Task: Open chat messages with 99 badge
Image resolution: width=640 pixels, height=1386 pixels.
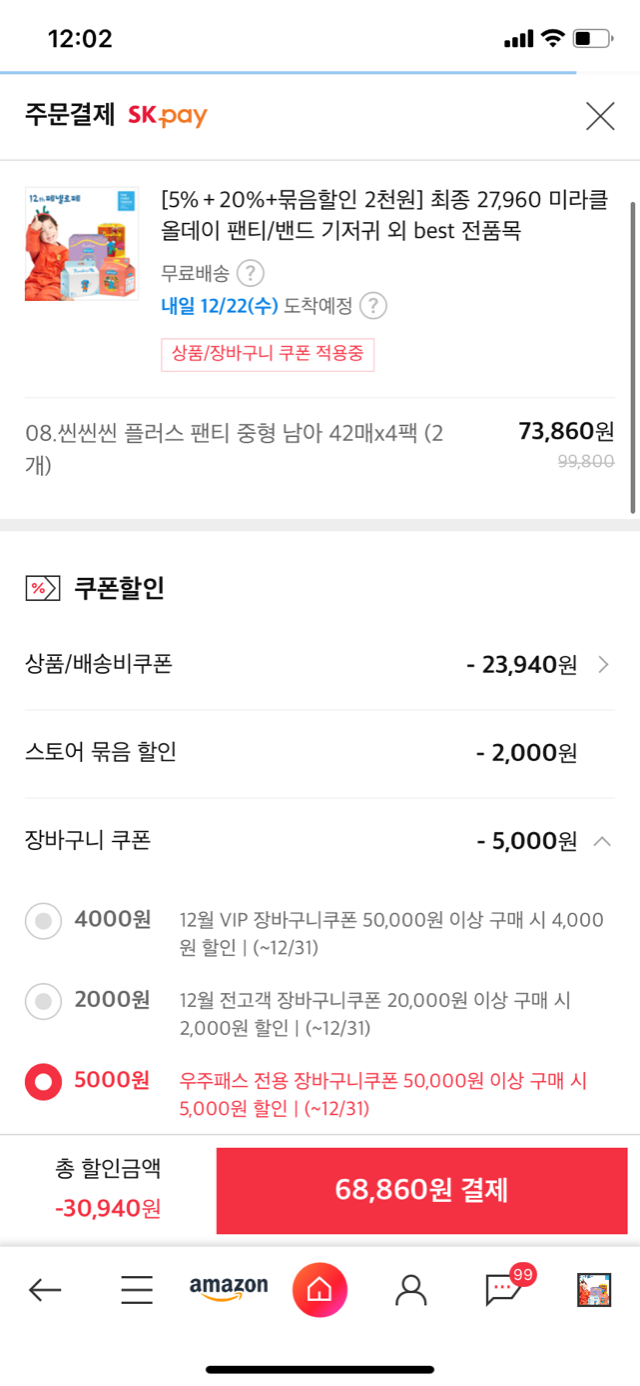Action: coord(503,1289)
